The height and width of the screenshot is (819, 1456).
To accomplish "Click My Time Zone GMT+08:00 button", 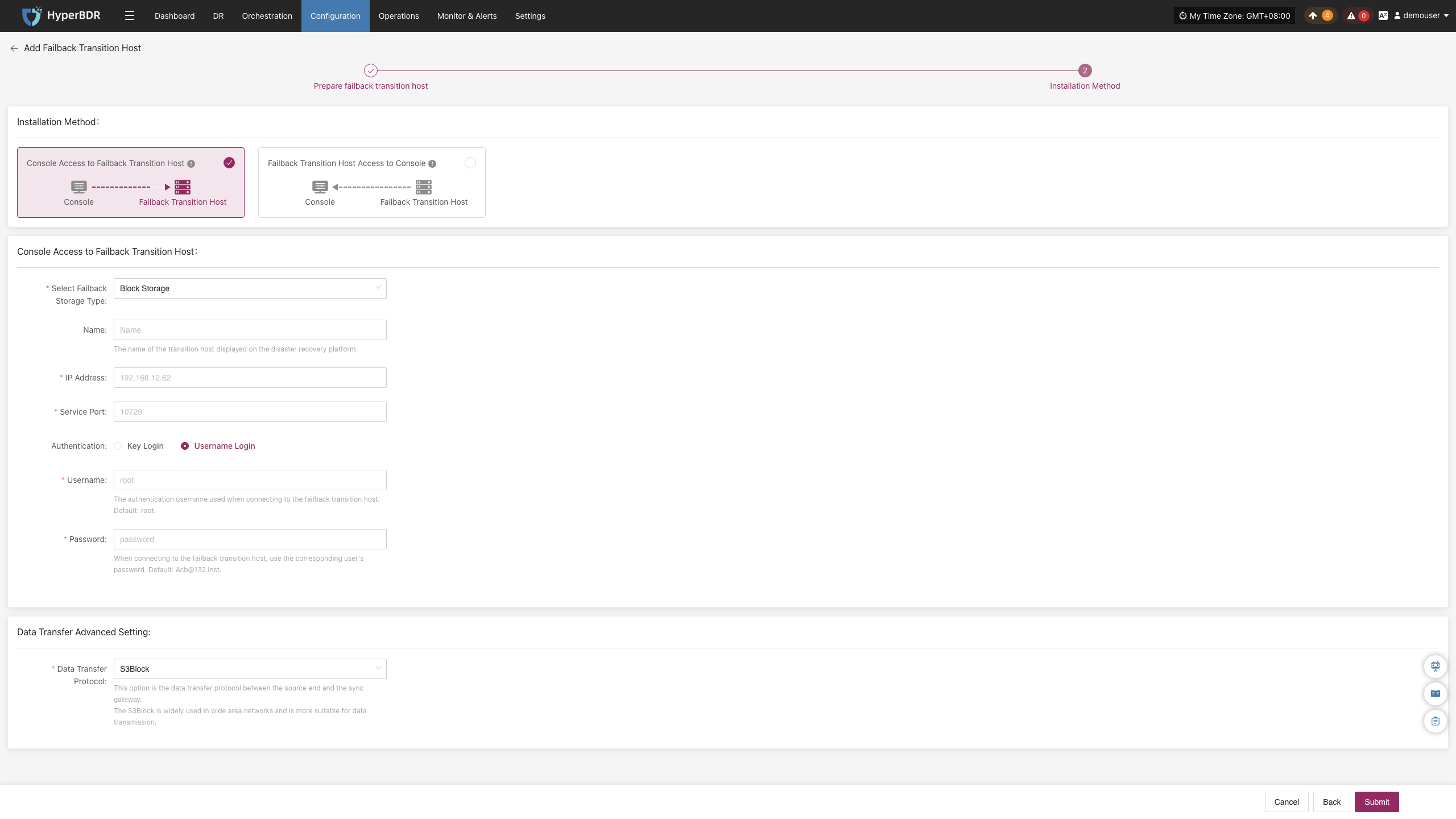I will [1234, 16].
